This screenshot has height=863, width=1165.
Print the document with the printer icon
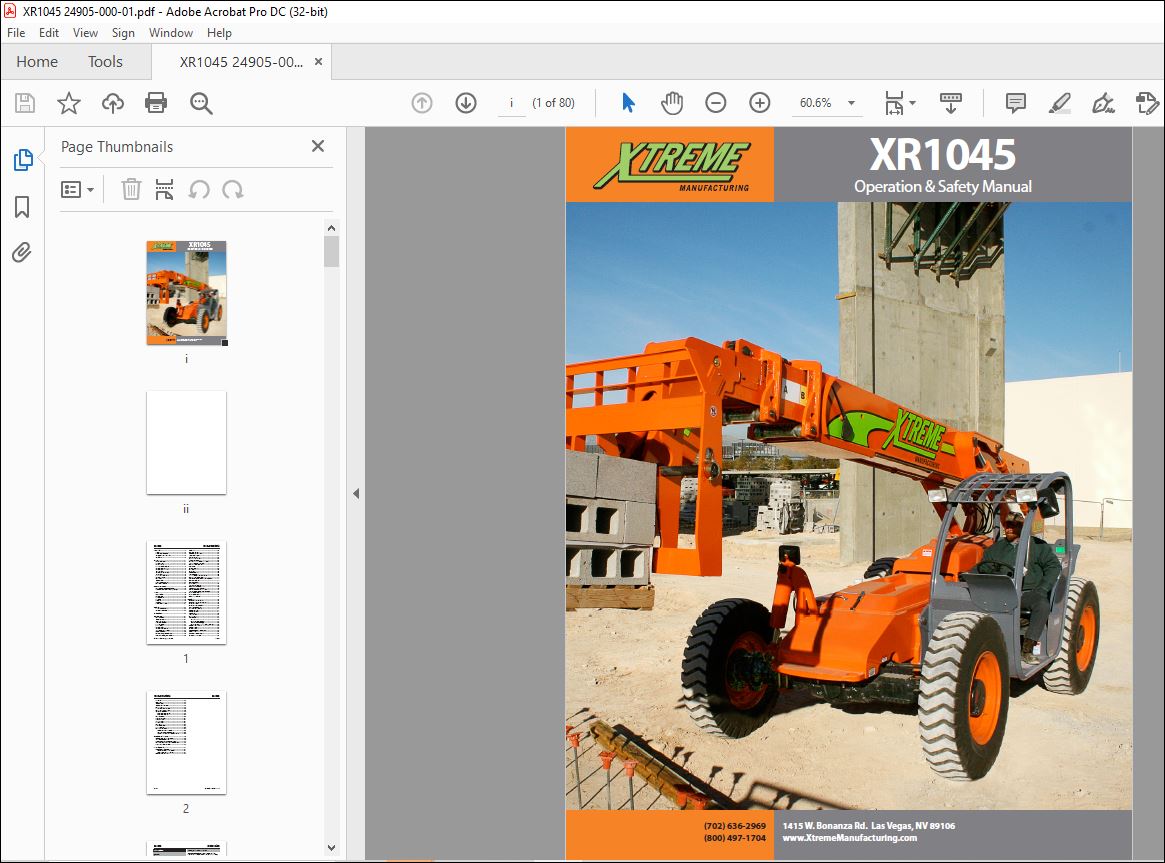(156, 103)
